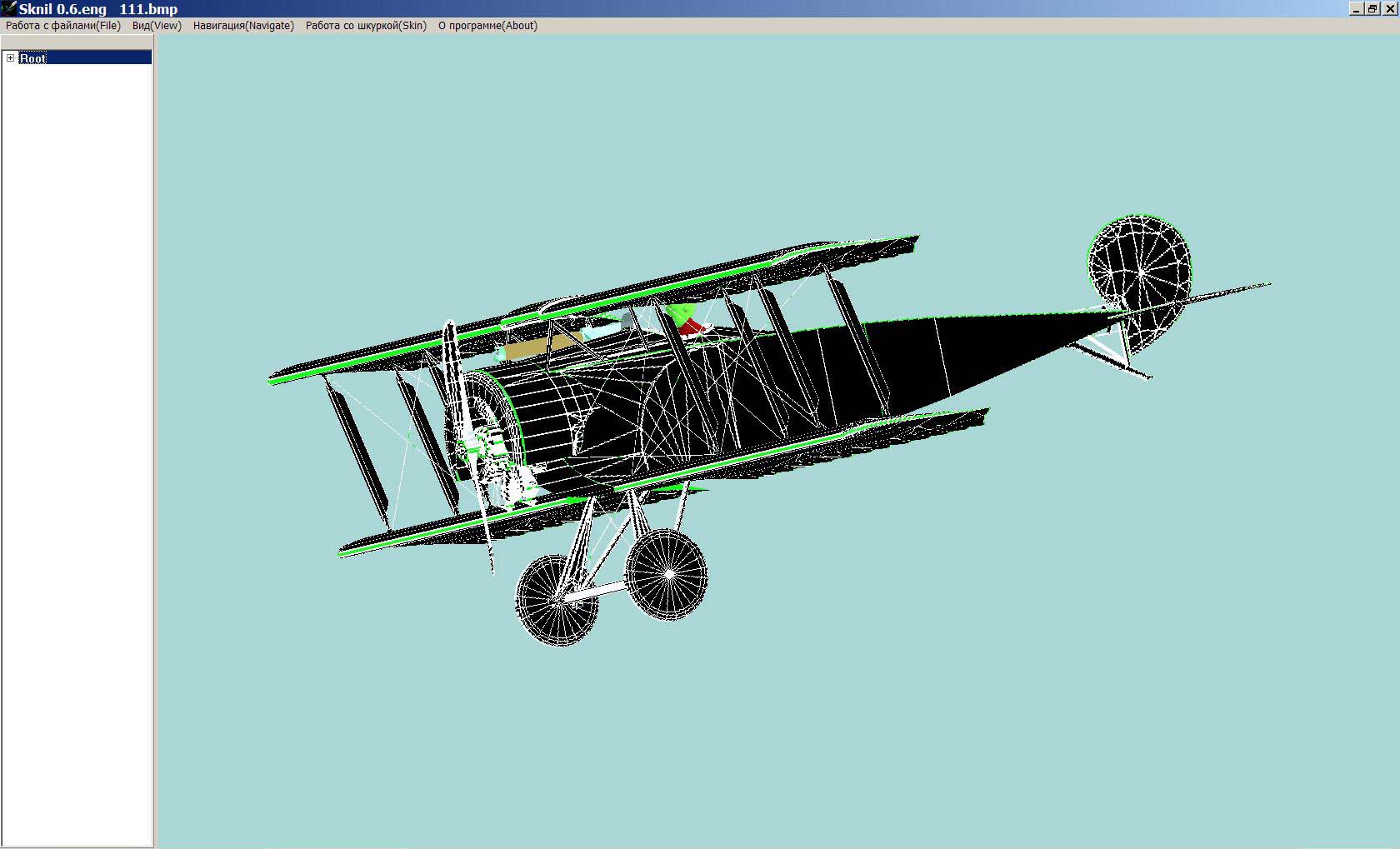This screenshot has height=849, width=1400.
Task: Click the Sknil app icon in title bar
Action: (8, 8)
